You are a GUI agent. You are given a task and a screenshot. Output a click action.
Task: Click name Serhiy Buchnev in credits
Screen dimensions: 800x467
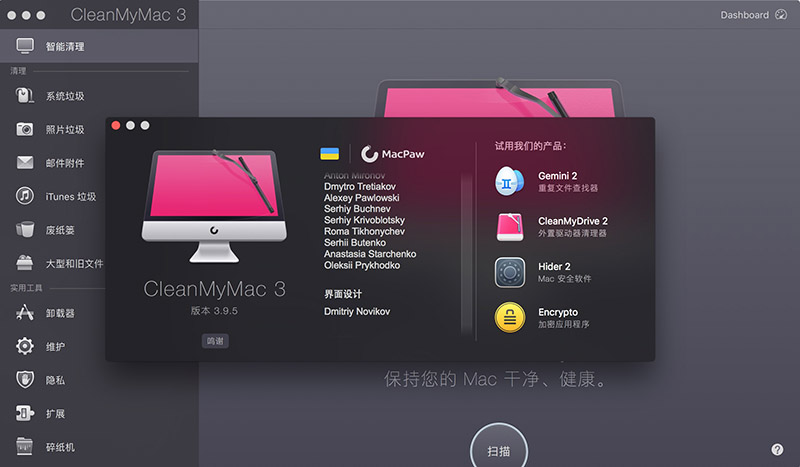[x=357, y=209]
